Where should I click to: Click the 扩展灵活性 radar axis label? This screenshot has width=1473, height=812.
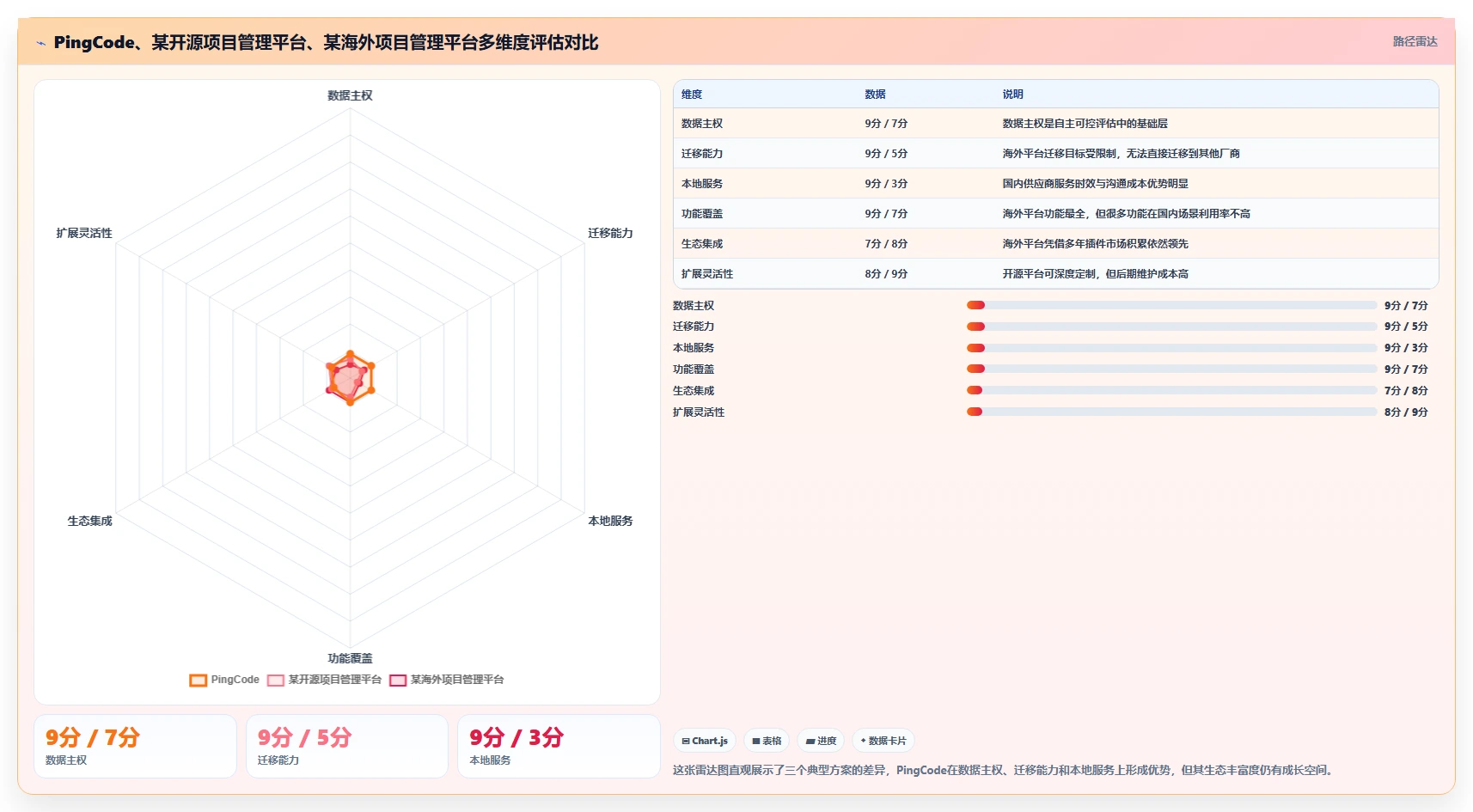[84, 233]
